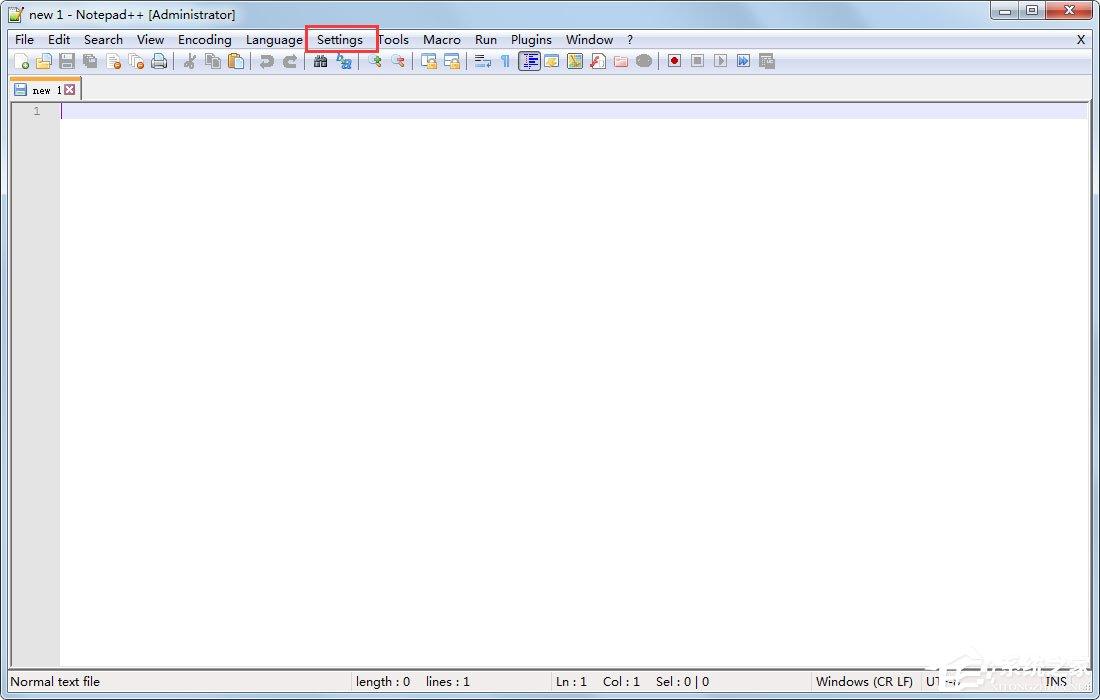Click 'Col : 1' in status bar

621,682
